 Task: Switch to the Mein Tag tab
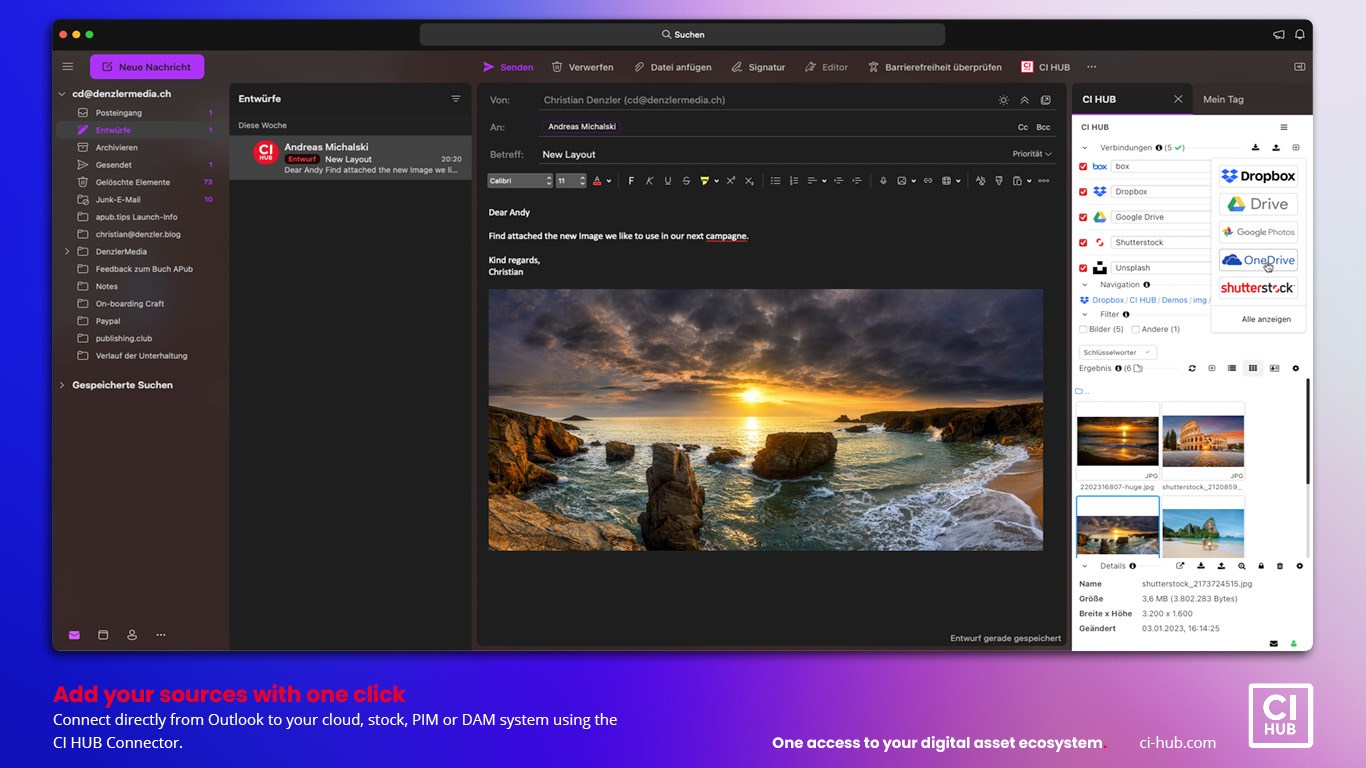[x=1223, y=99]
